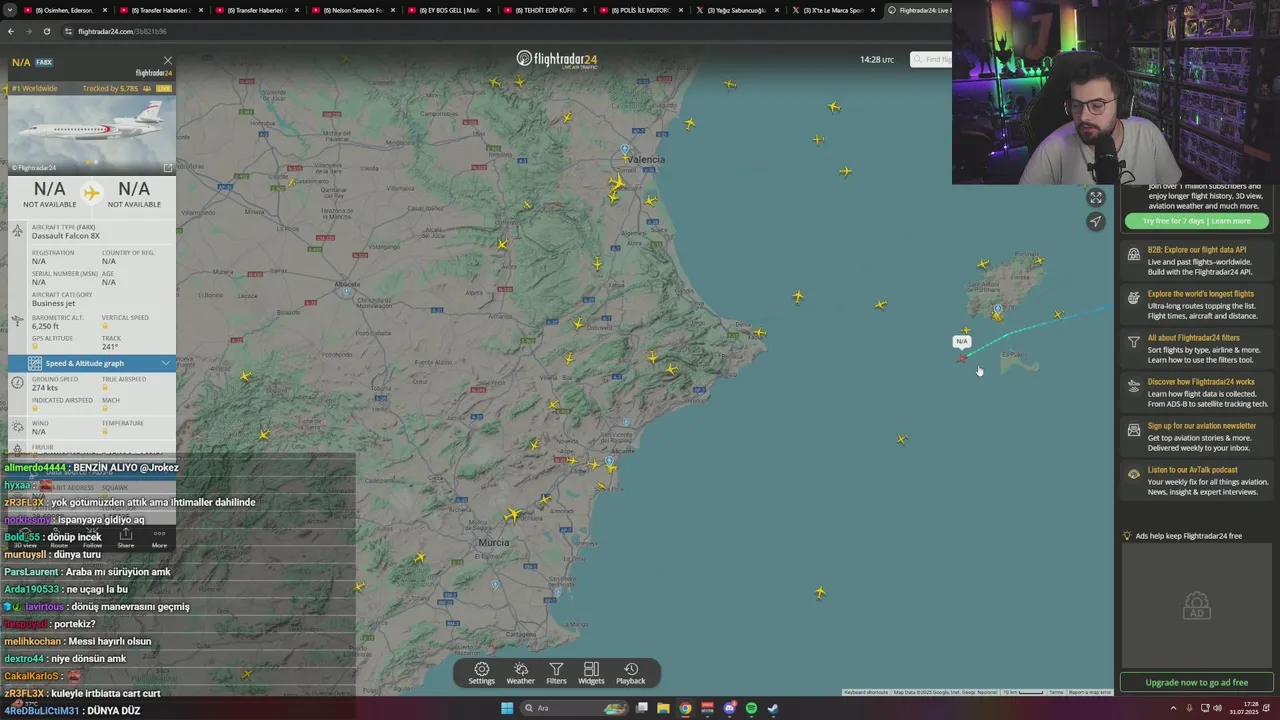
Task: Reload the page
Action: [x=46, y=31]
